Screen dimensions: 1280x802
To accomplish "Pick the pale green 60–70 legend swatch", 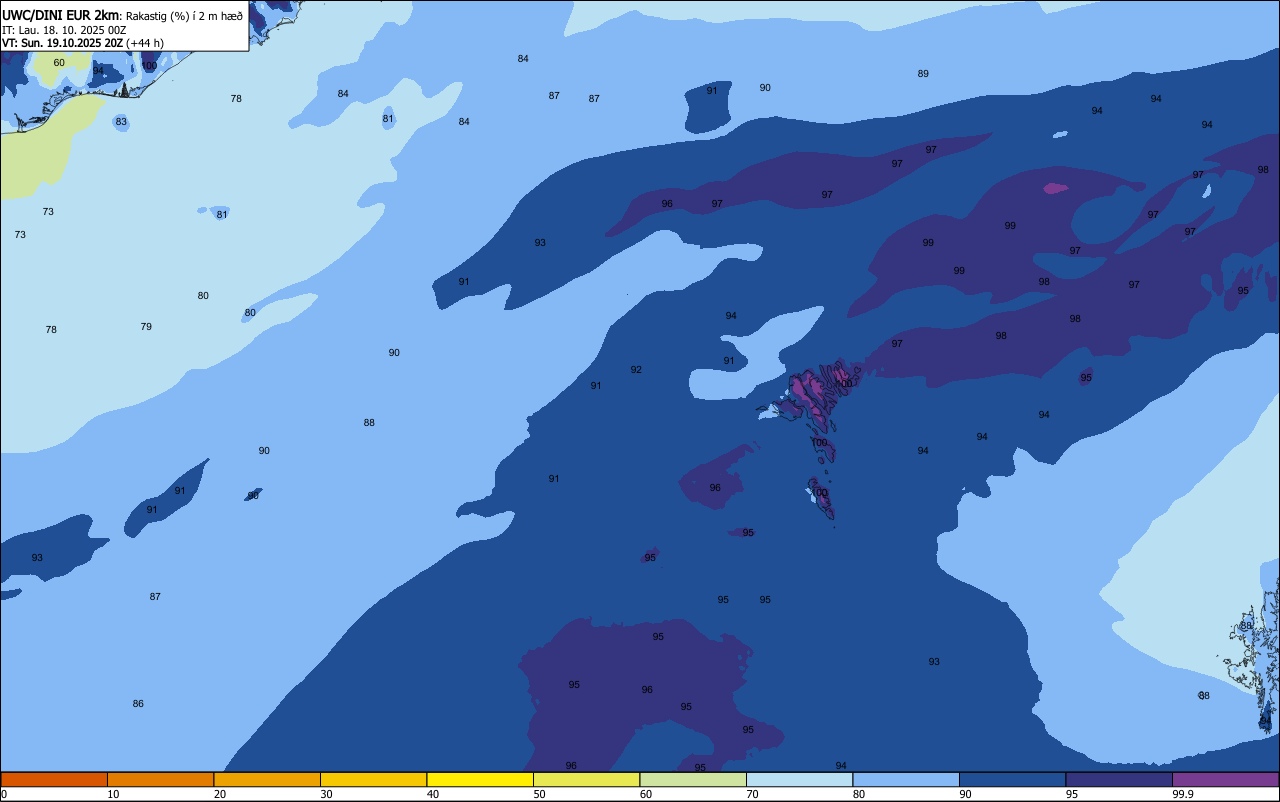I will (693, 779).
